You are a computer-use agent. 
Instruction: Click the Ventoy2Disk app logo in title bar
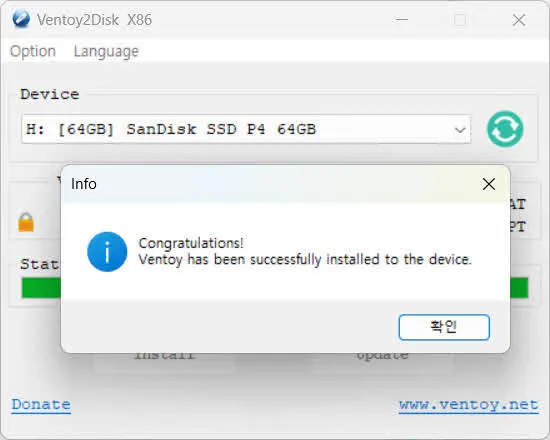coord(21,19)
